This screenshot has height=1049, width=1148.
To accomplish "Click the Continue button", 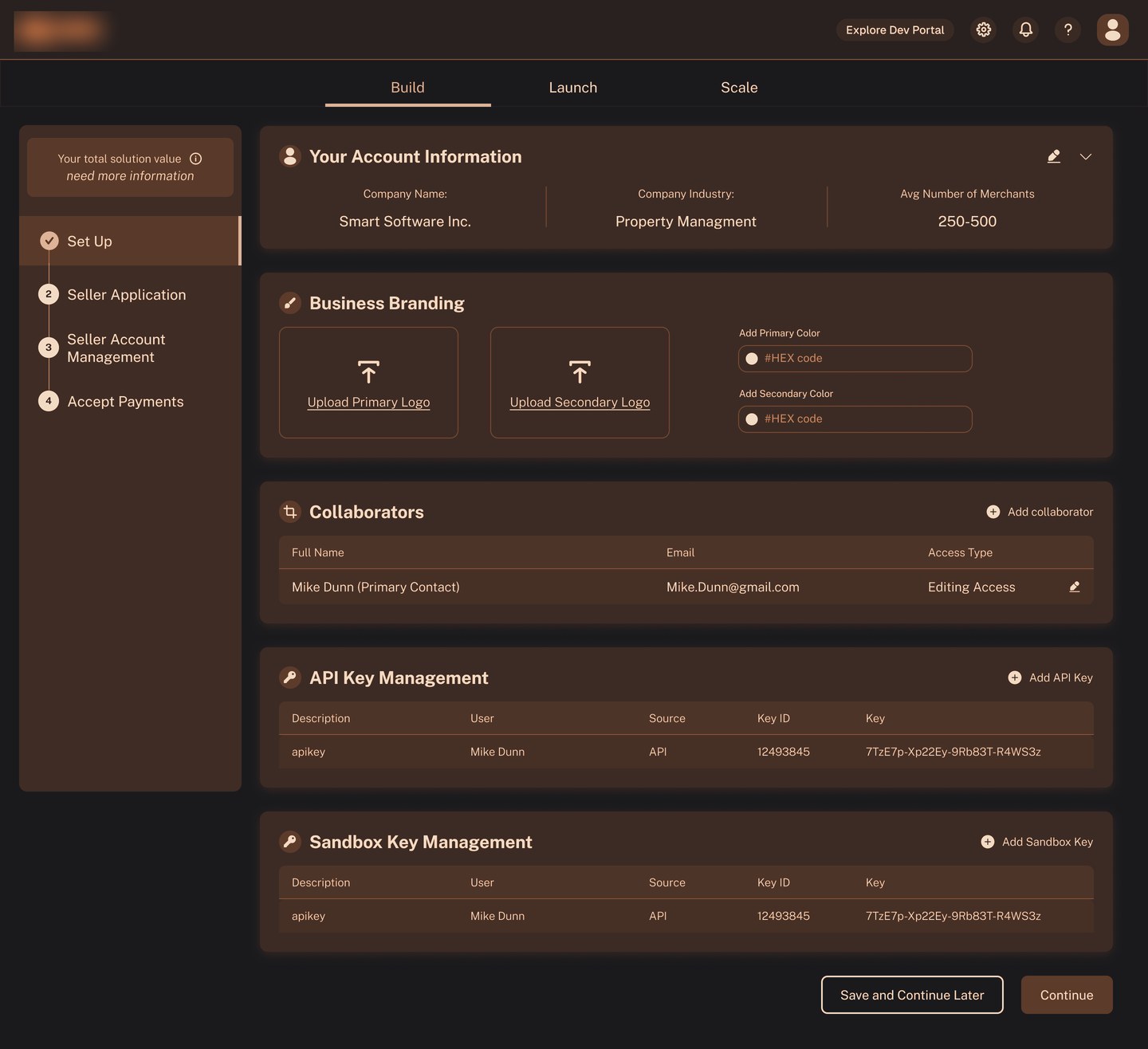I will pos(1067,995).
